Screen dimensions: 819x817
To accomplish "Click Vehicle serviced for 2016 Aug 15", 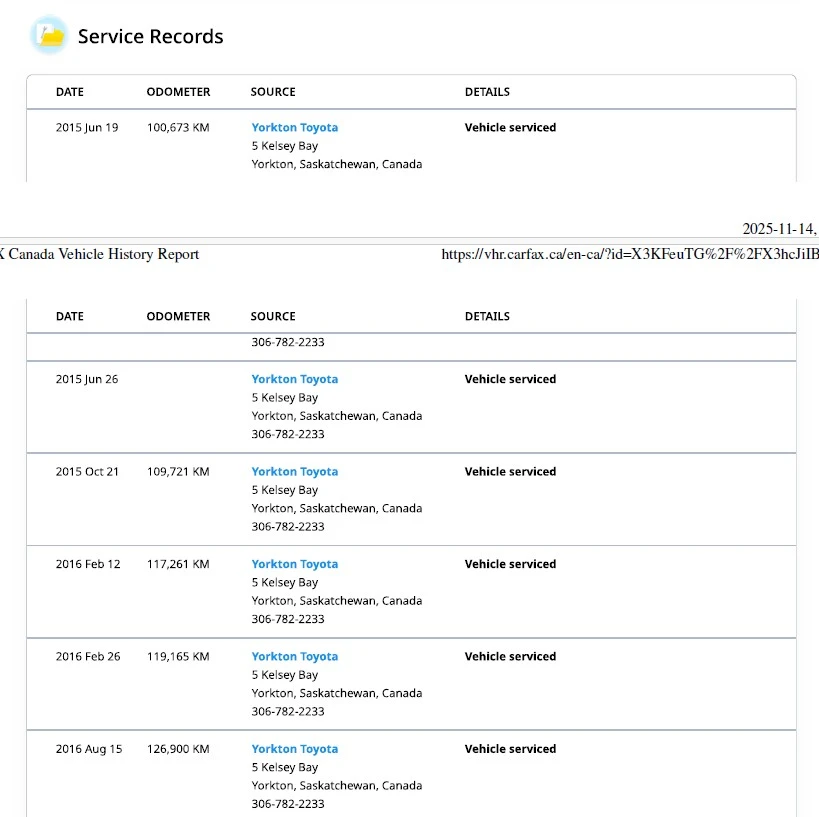I will [x=510, y=749].
